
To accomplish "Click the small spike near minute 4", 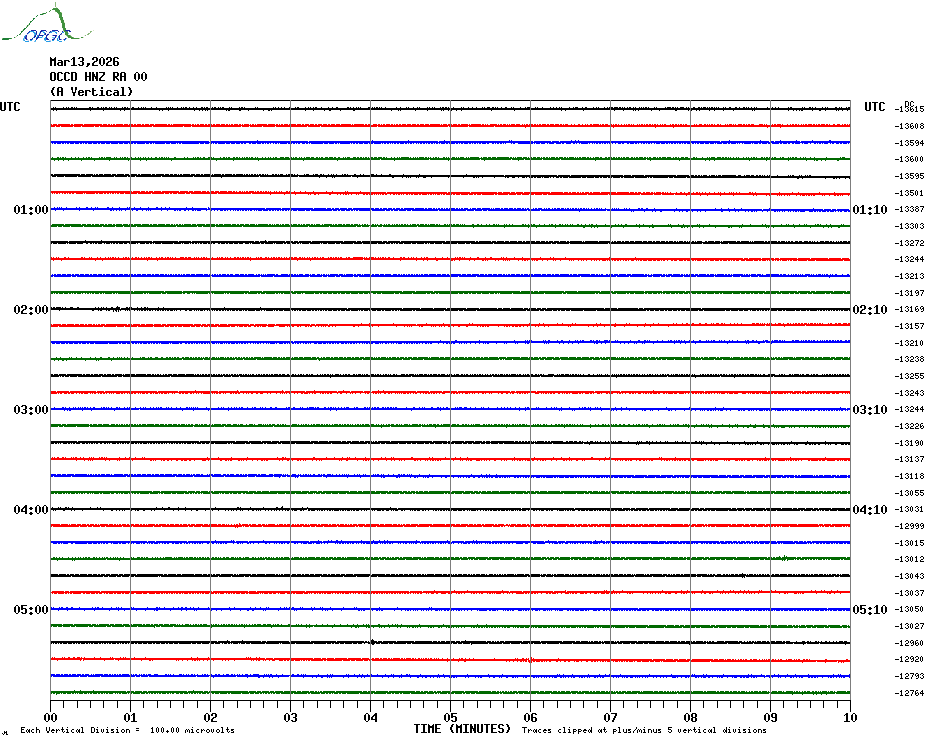I will [x=372, y=642].
